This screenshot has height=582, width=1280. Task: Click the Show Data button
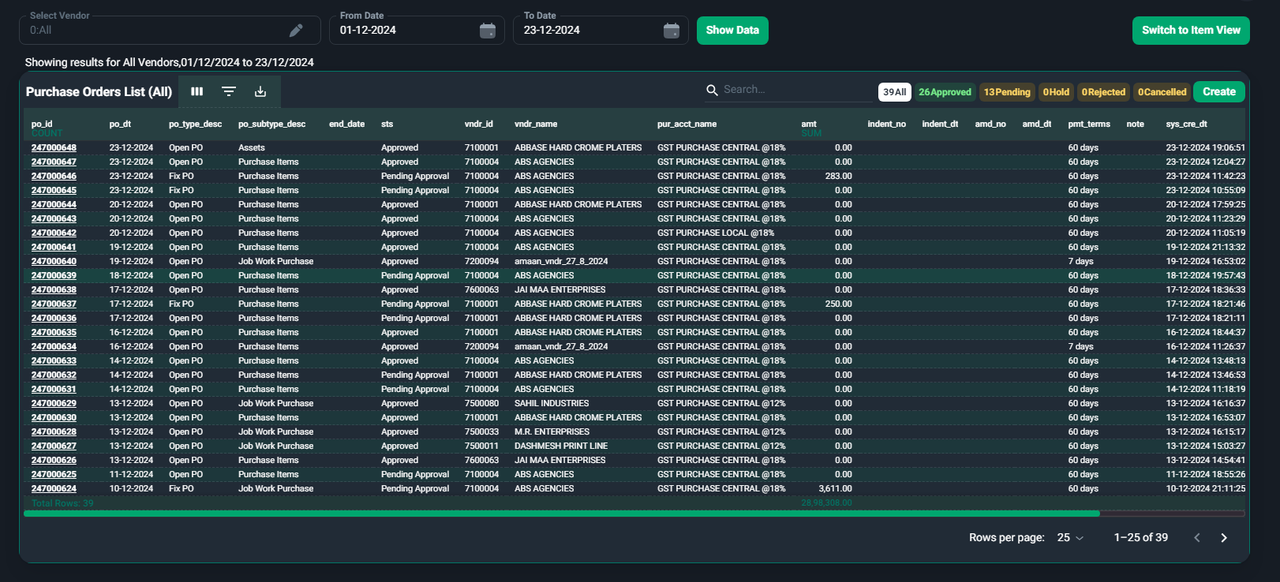[x=733, y=30]
